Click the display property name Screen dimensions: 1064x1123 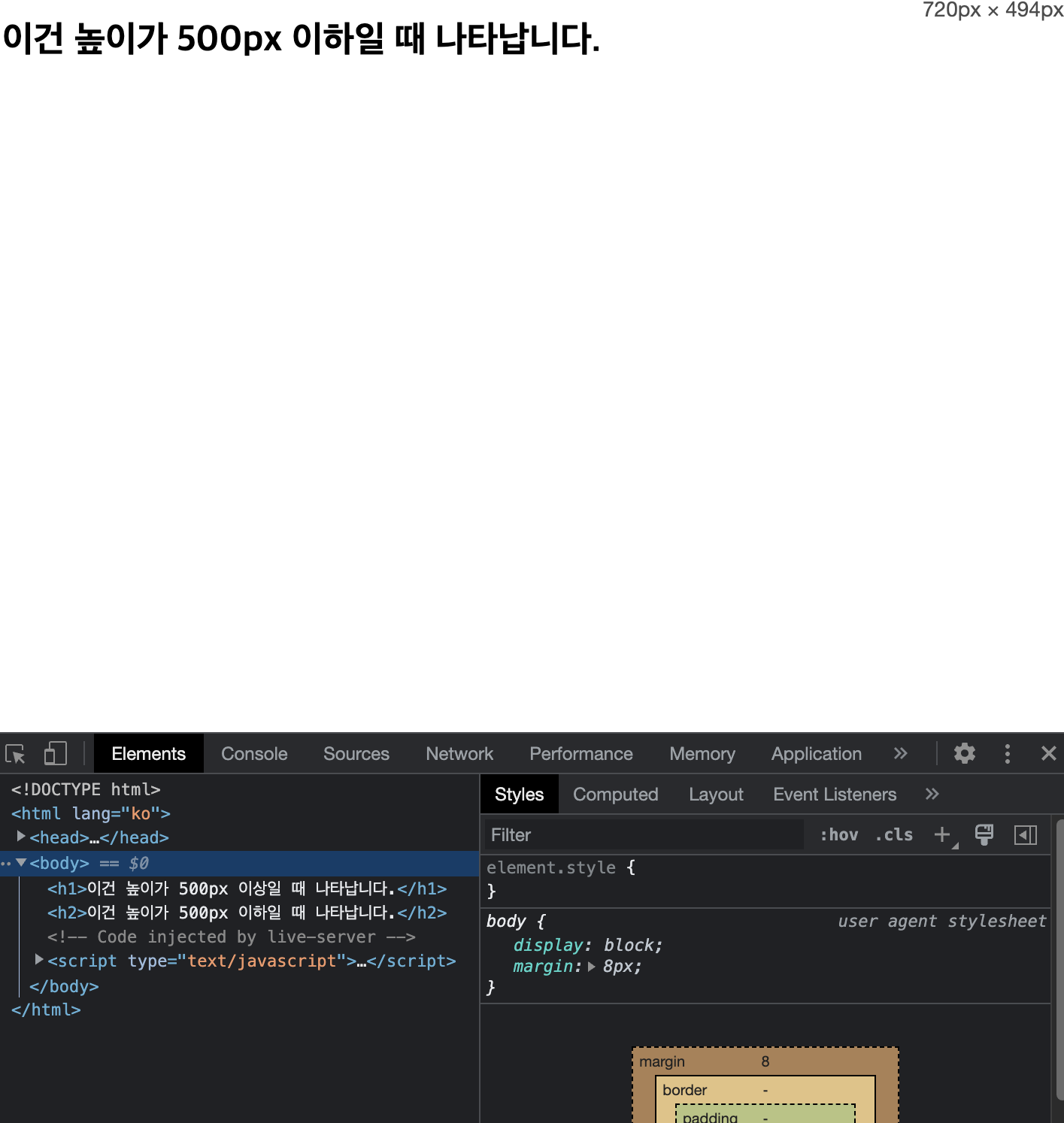pos(548,945)
